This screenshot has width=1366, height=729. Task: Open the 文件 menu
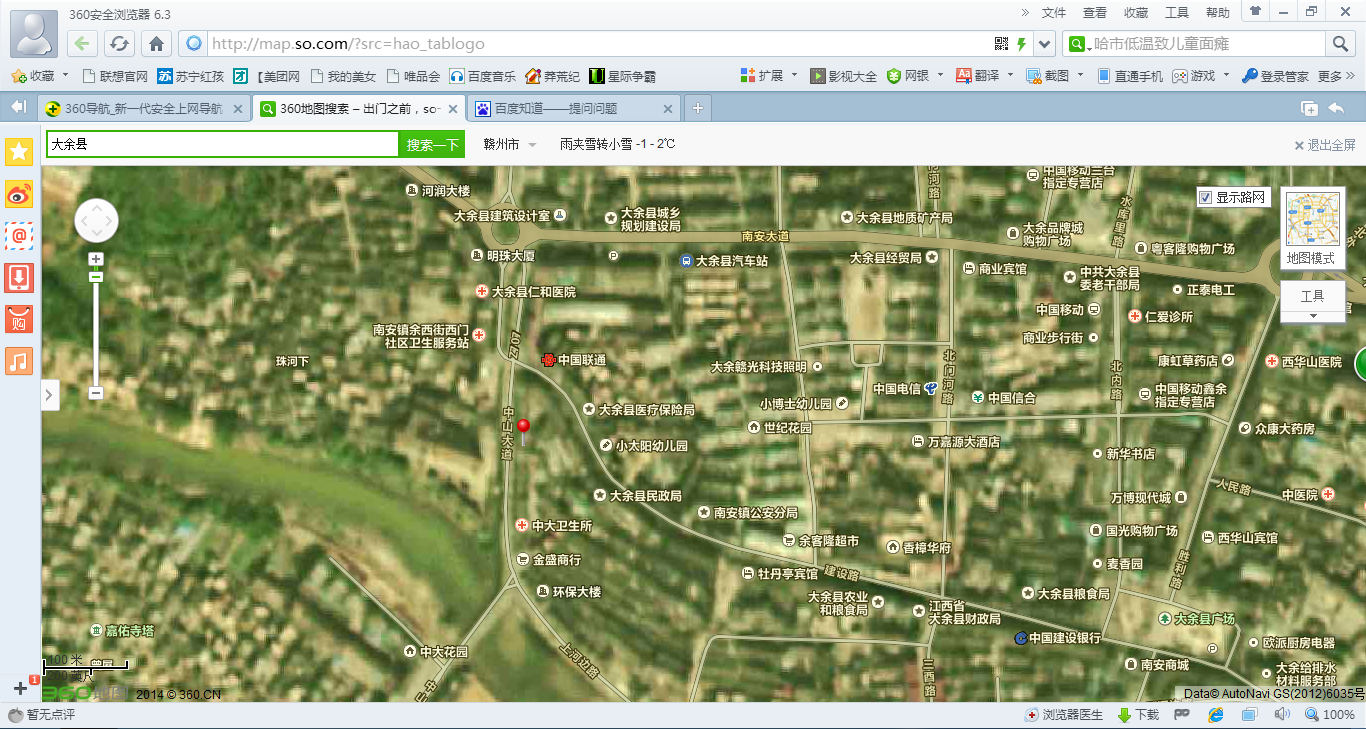[x=1054, y=13]
